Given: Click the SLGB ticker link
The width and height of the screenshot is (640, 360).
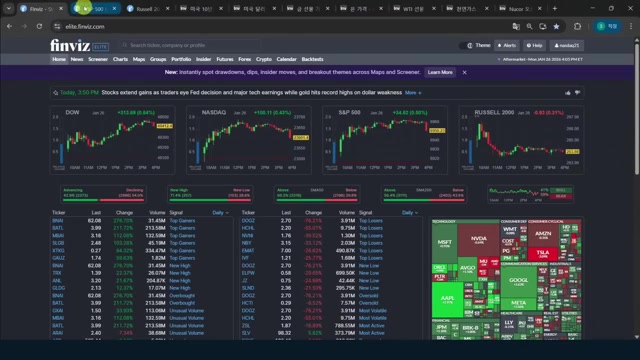Looking at the screenshot, I should [58, 243].
